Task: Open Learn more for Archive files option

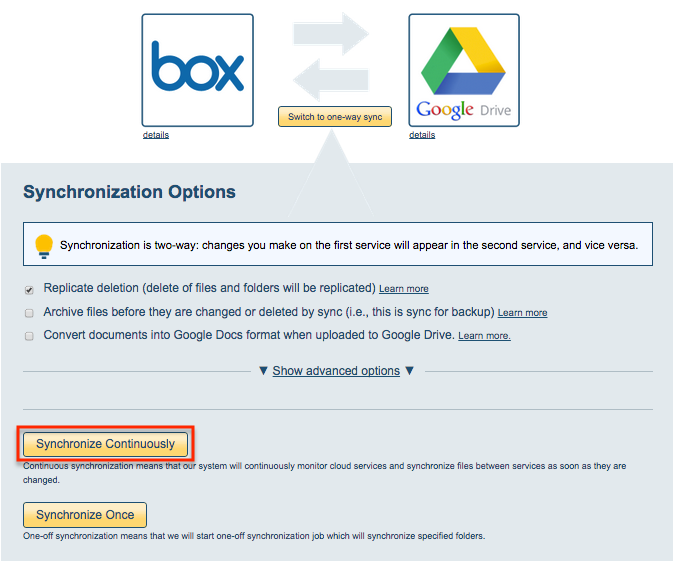Action: (x=522, y=313)
